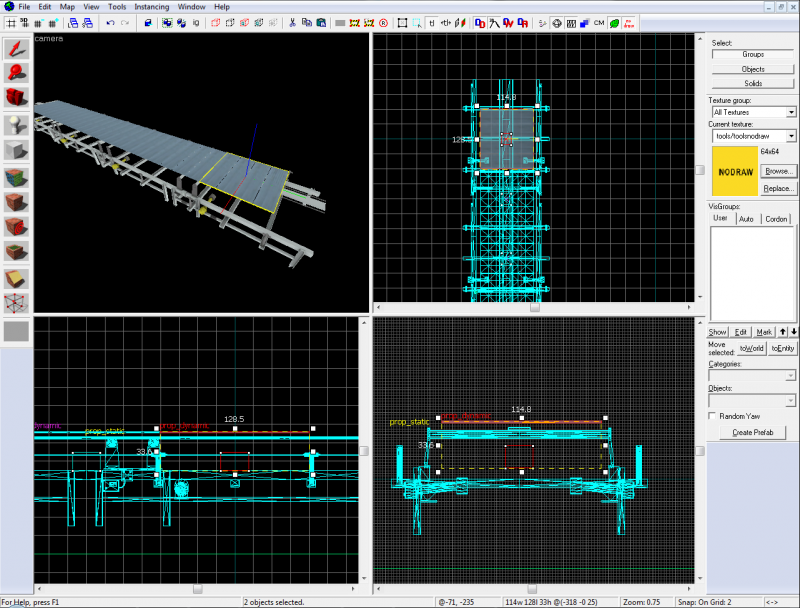The image size is (800, 608).
Task: Select the Entity tool with lightbulb icon
Action: click(x=16, y=124)
